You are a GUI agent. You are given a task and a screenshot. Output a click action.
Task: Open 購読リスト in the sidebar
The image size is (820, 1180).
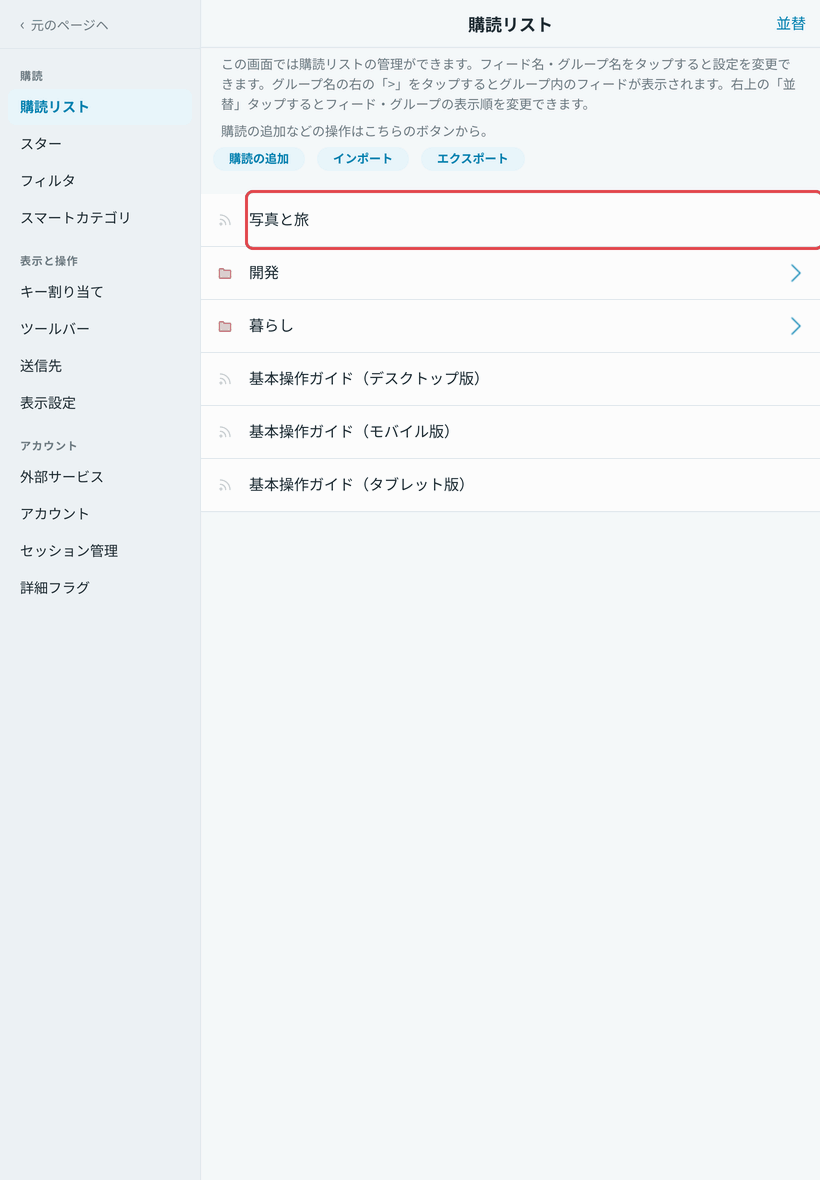(100, 107)
